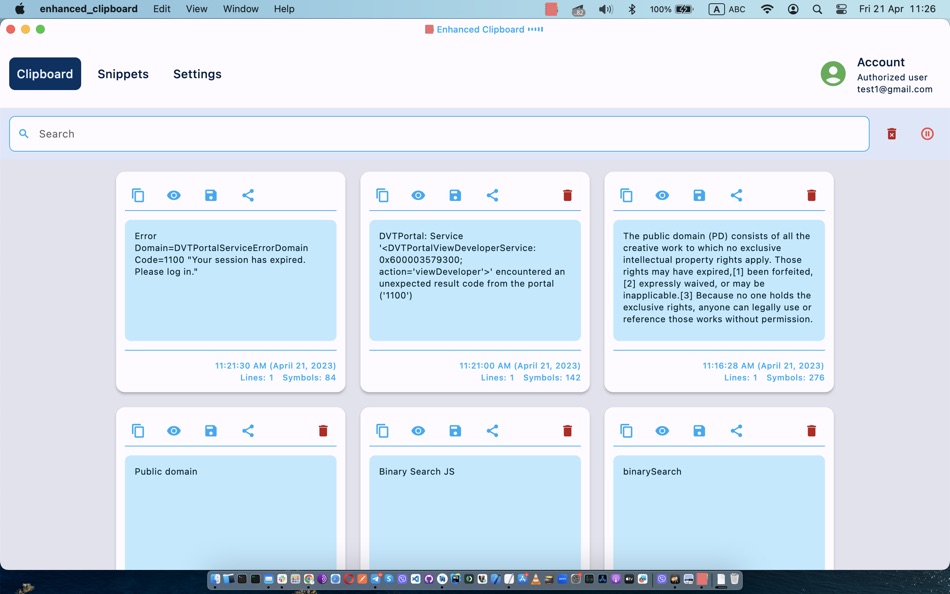This screenshot has height=594, width=950.
Task: Share the 'DVTPortal: Service' card
Action: click(x=493, y=195)
